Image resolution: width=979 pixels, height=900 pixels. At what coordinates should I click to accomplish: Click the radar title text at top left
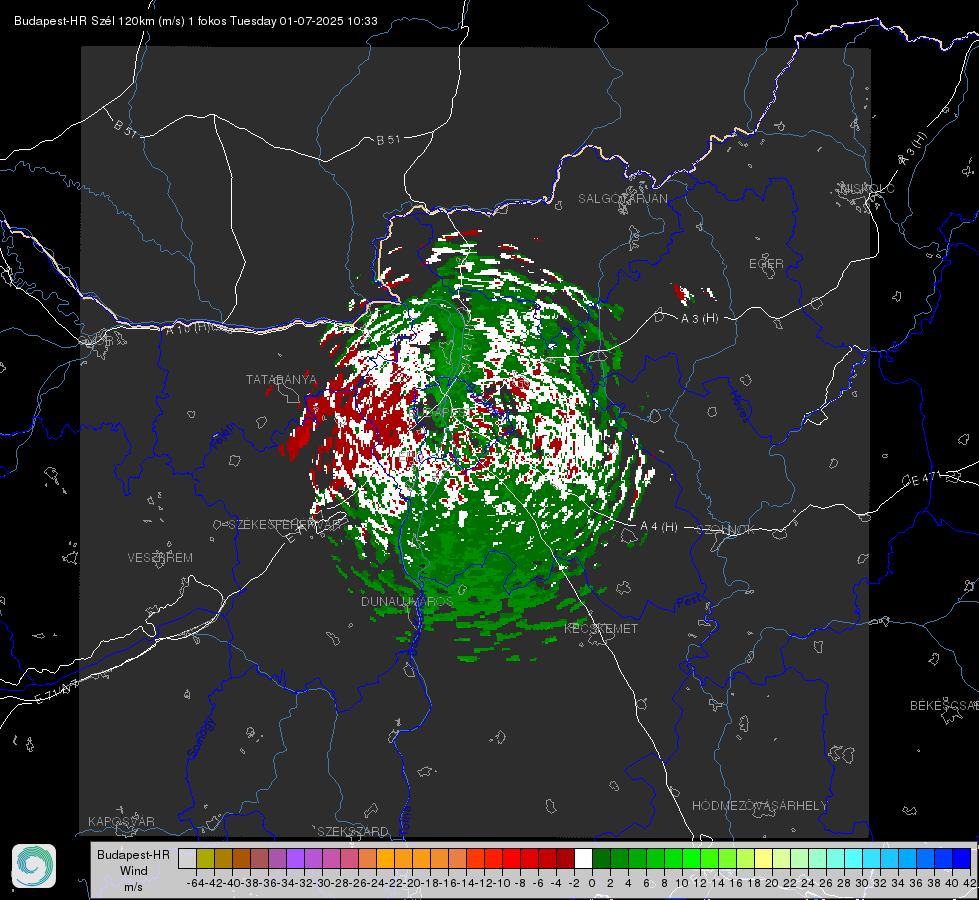point(195,21)
